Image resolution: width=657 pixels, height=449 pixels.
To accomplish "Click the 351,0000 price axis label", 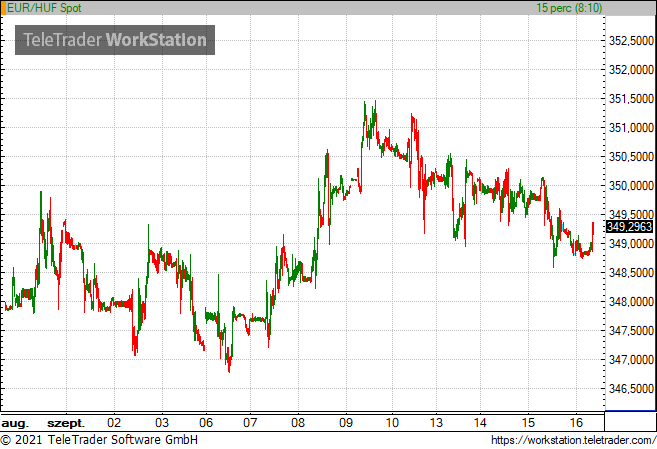I will coord(631,128).
